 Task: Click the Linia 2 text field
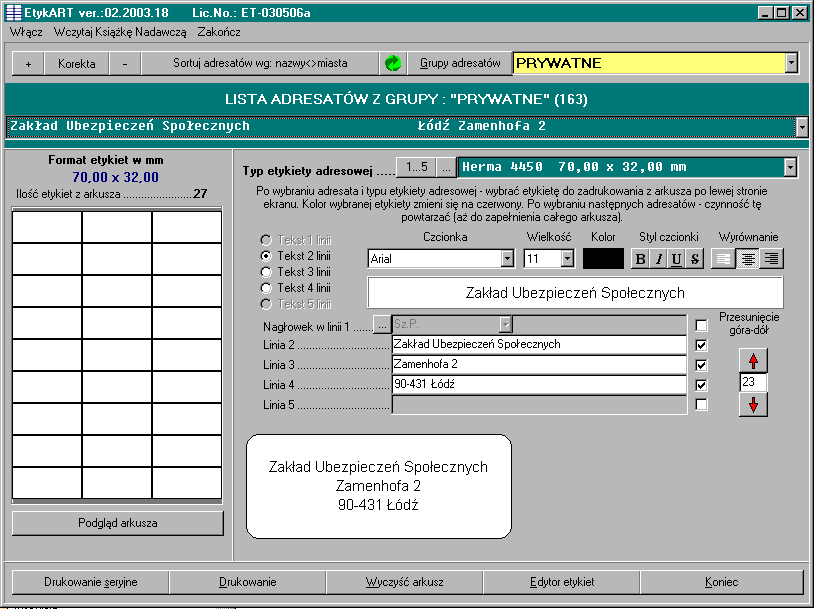pos(539,345)
